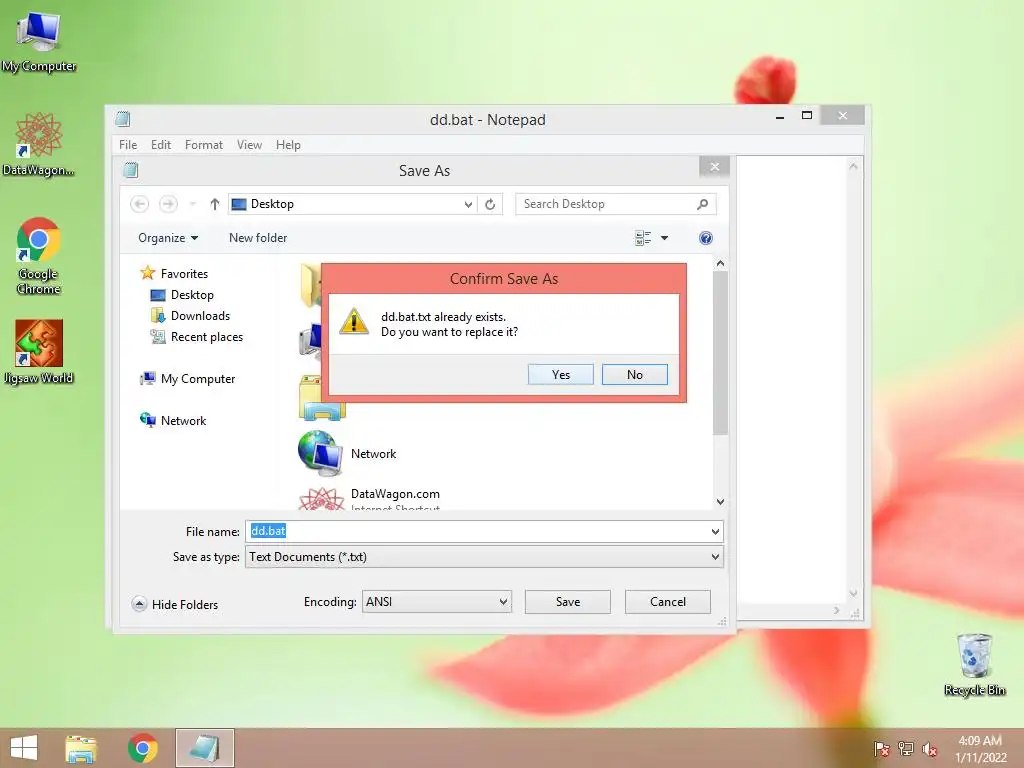The width and height of the screenshot is (1024, 768).
Task: Expand the view options dropdown arrow
Action: 664,238
